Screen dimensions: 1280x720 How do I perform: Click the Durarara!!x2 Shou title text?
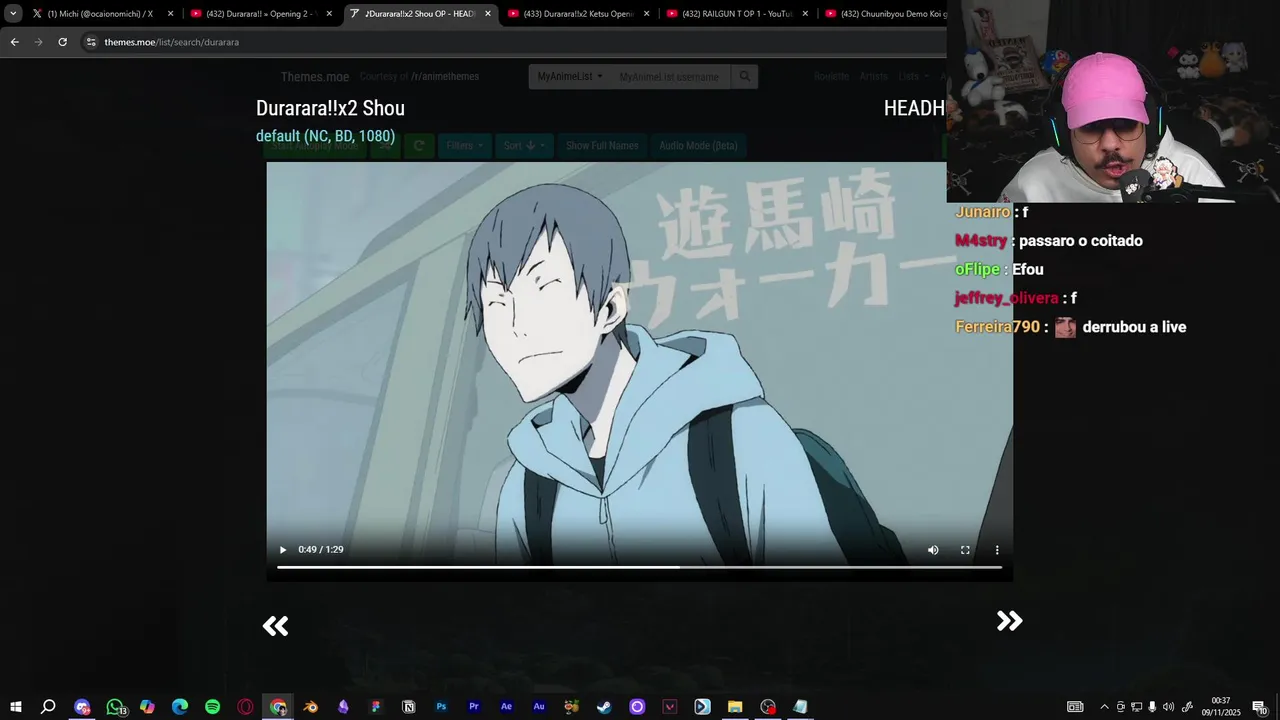point(330,108)
